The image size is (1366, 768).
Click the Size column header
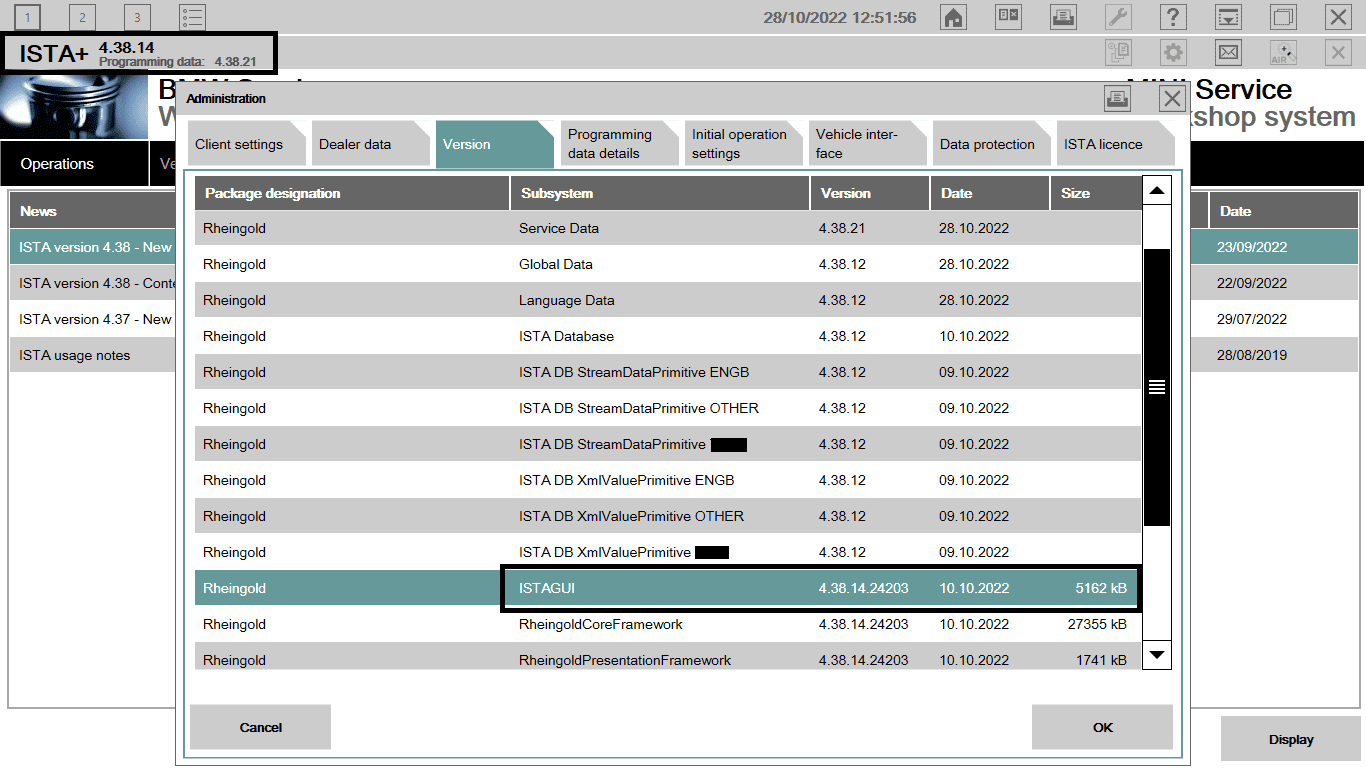(1096, 193)
